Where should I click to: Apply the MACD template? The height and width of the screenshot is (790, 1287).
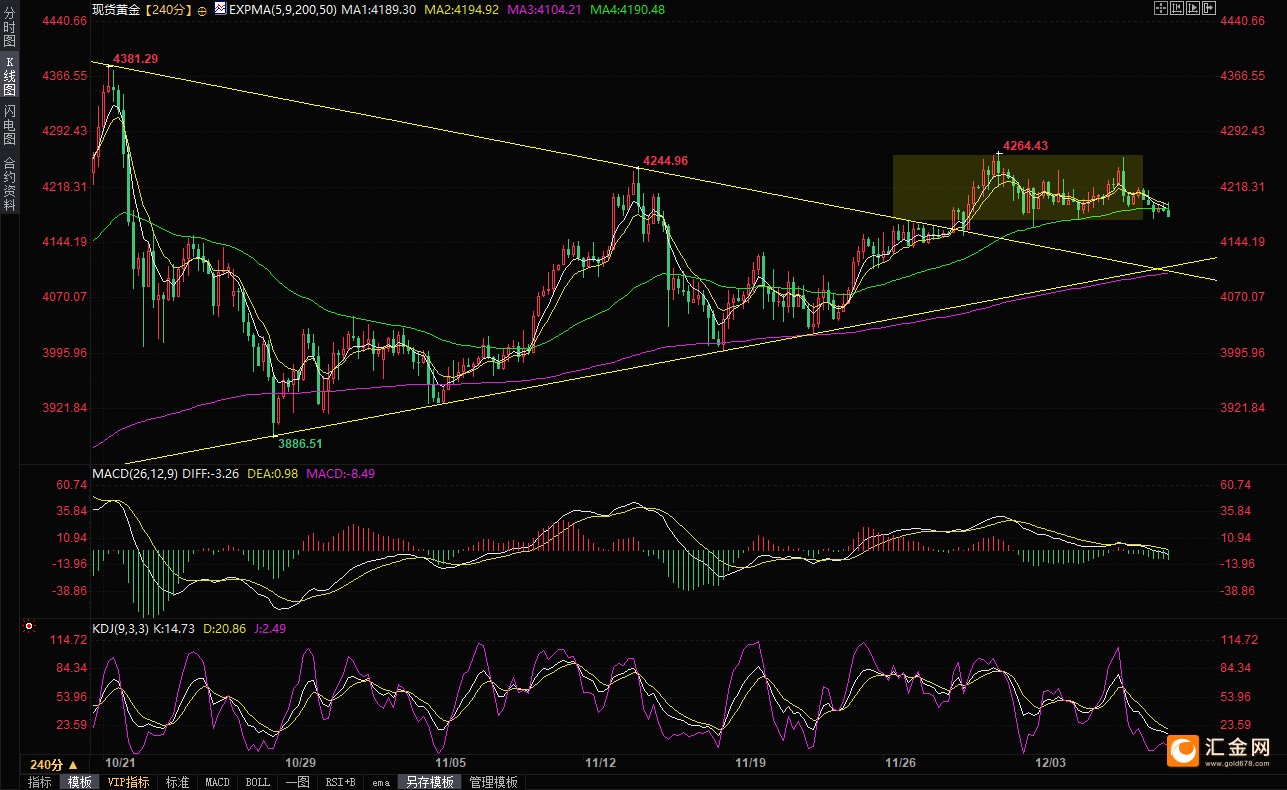click(x=217, y=782)
